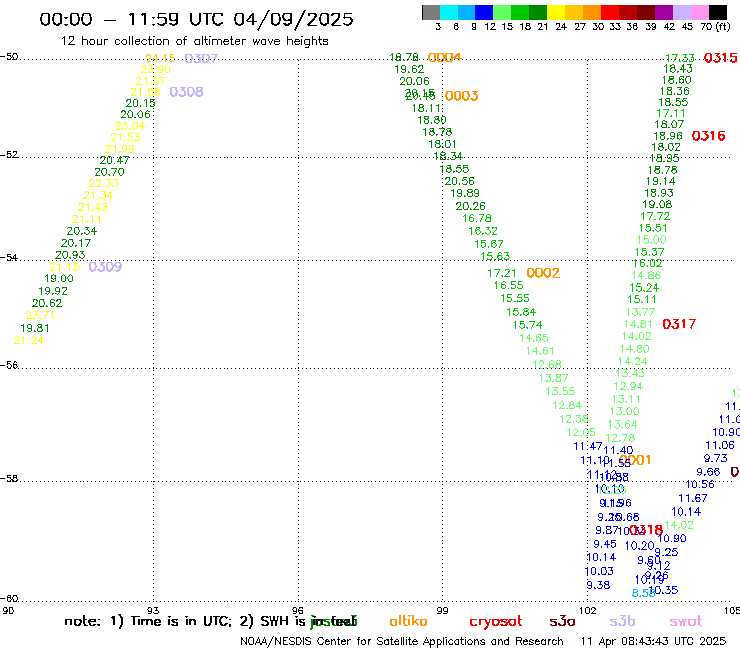The height and width of the screenshot is (650, 740).
Task: Click the altika track time label 0004
Action: click(445, 58)
